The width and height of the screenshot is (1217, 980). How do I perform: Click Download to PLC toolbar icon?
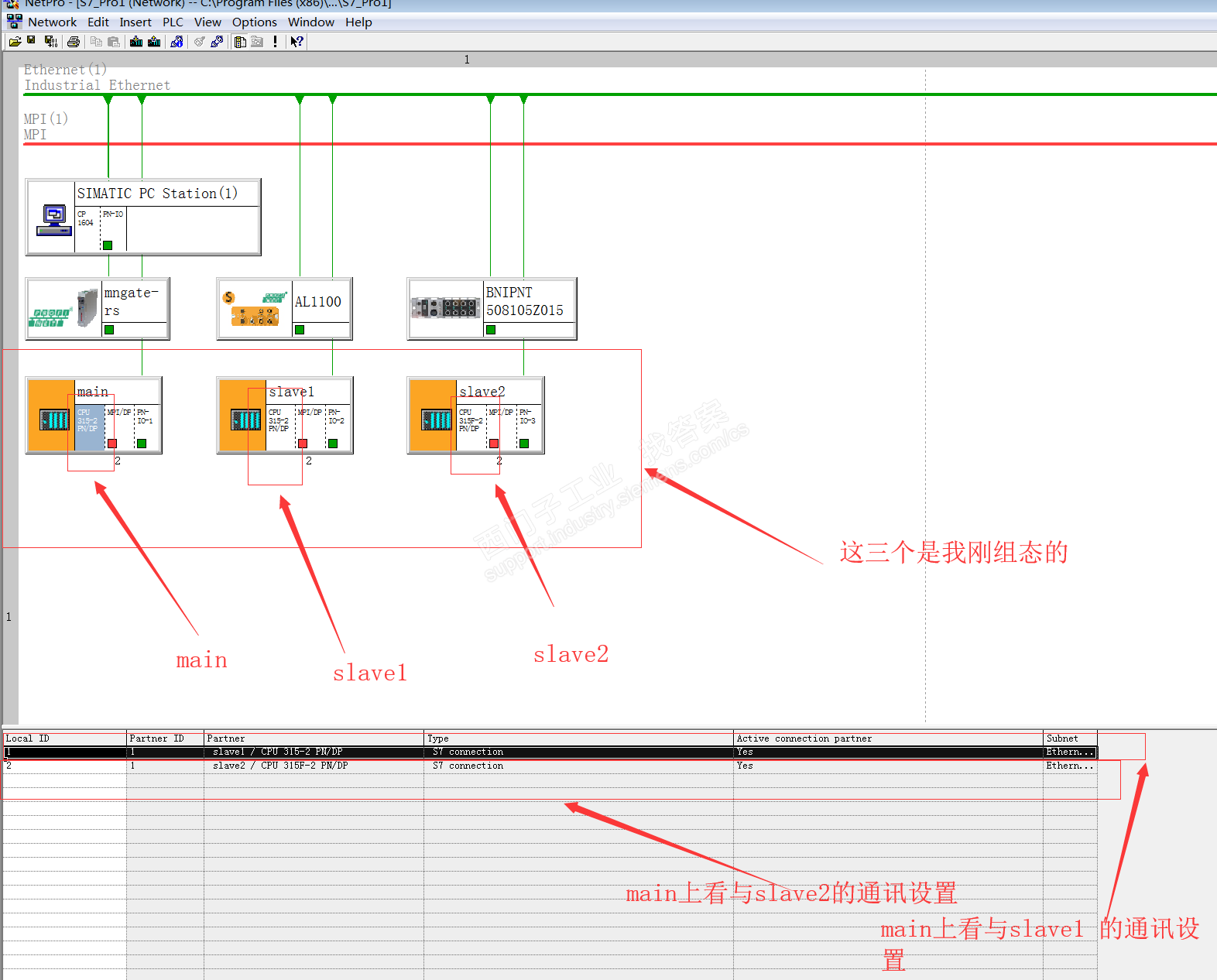(136, 42)
